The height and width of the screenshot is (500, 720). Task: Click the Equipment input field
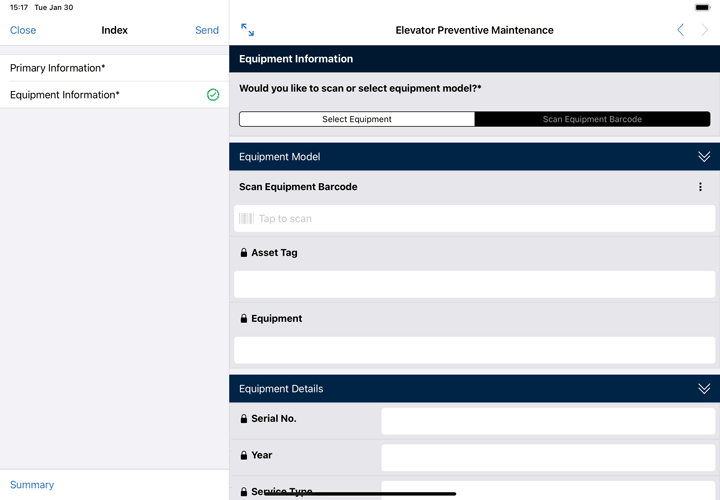[x=474, y=350]
